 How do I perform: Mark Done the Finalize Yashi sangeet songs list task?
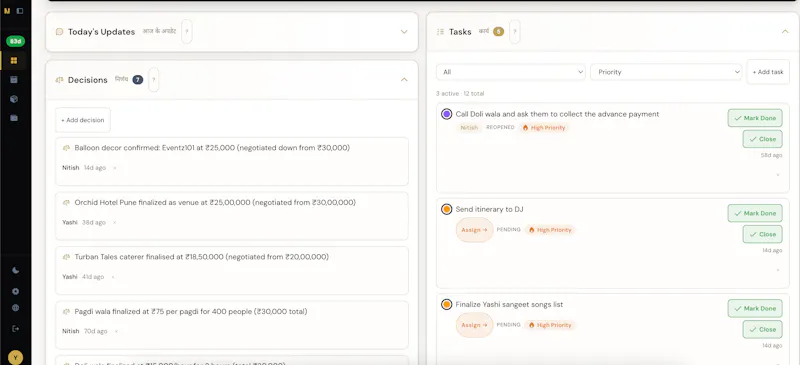point(755,308)
